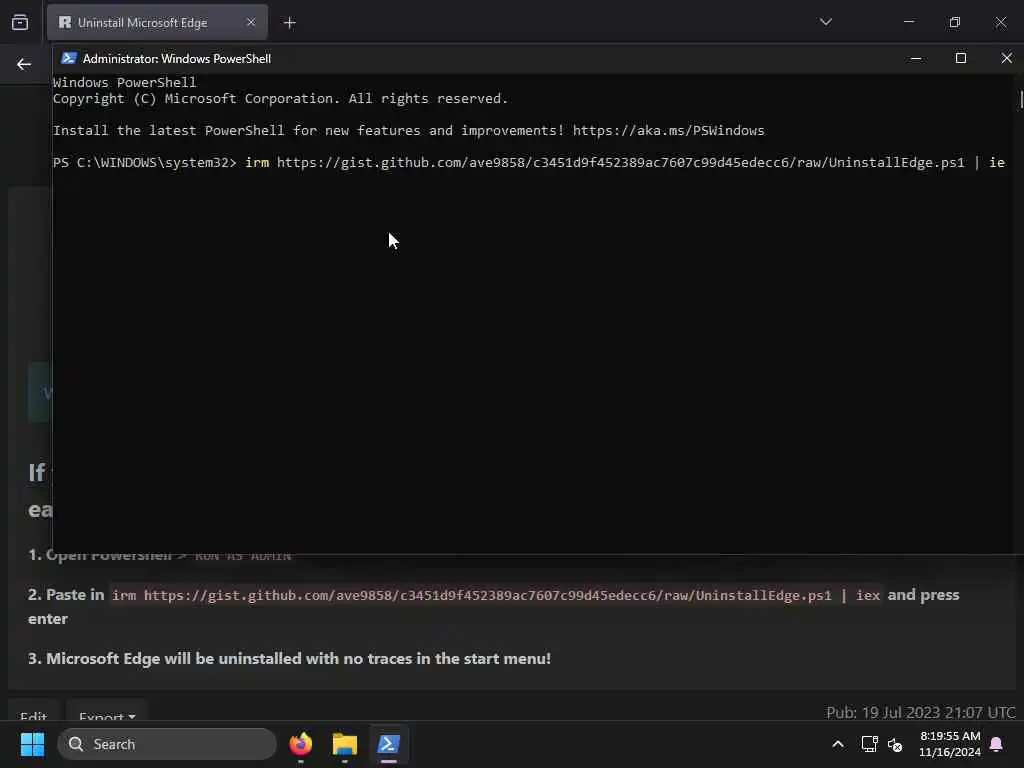This screenshot has height=768, width=1024.
Task: Click the taskbar Search box
Action: (167, 744)
